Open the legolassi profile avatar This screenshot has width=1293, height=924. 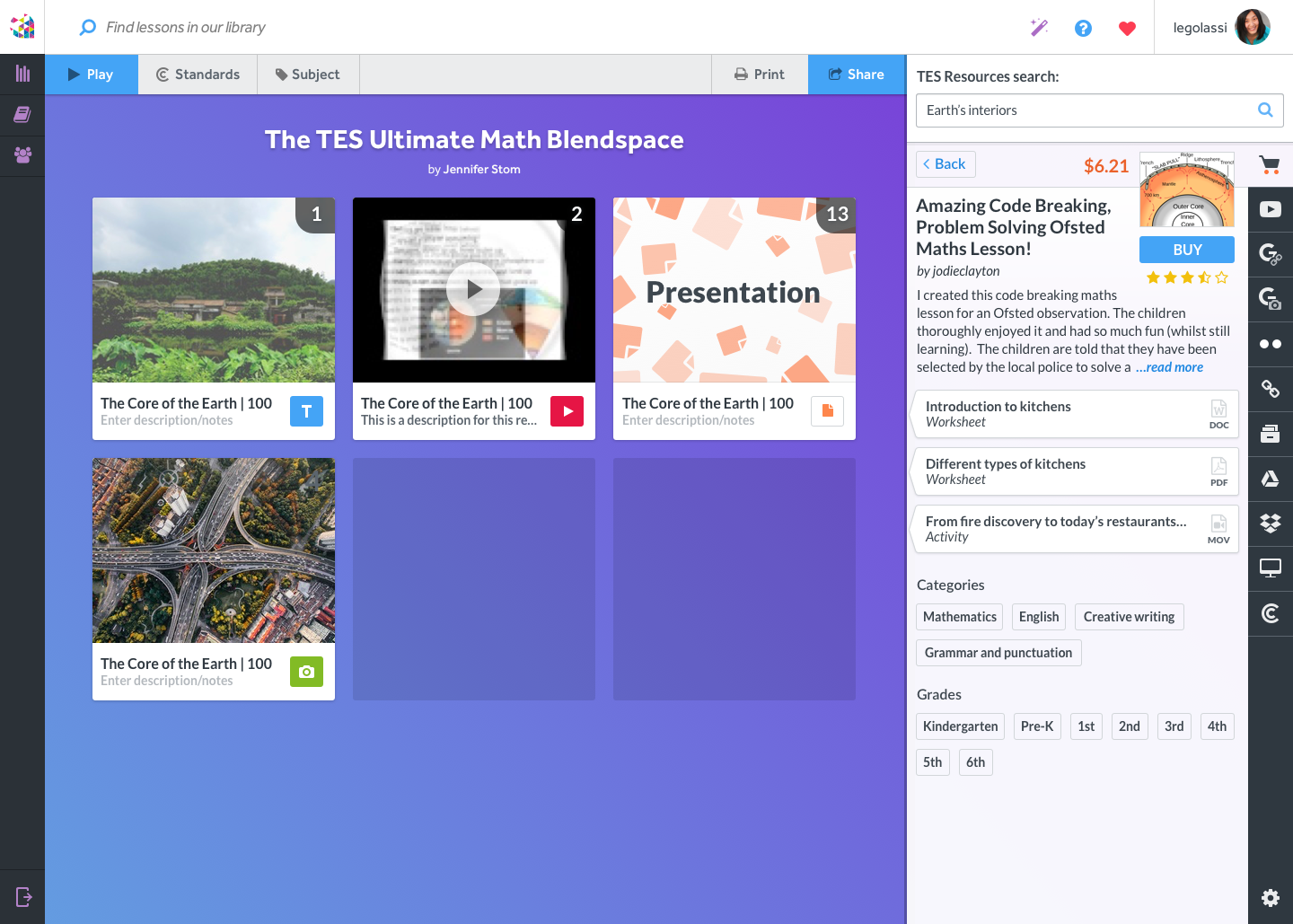(1252, 27)
